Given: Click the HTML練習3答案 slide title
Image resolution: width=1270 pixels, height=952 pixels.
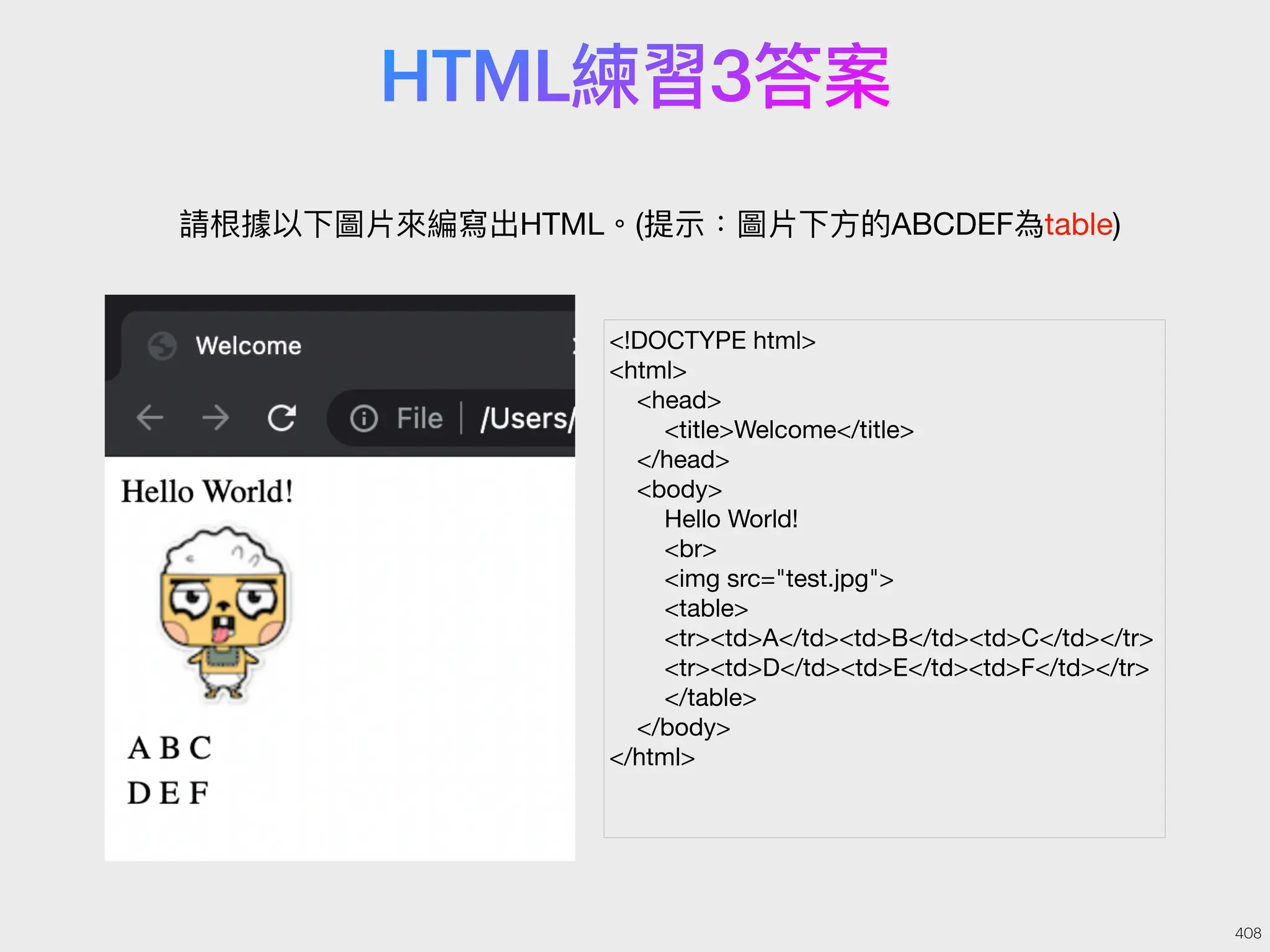Looking at the screenshot, I should [x=636, y=76].
